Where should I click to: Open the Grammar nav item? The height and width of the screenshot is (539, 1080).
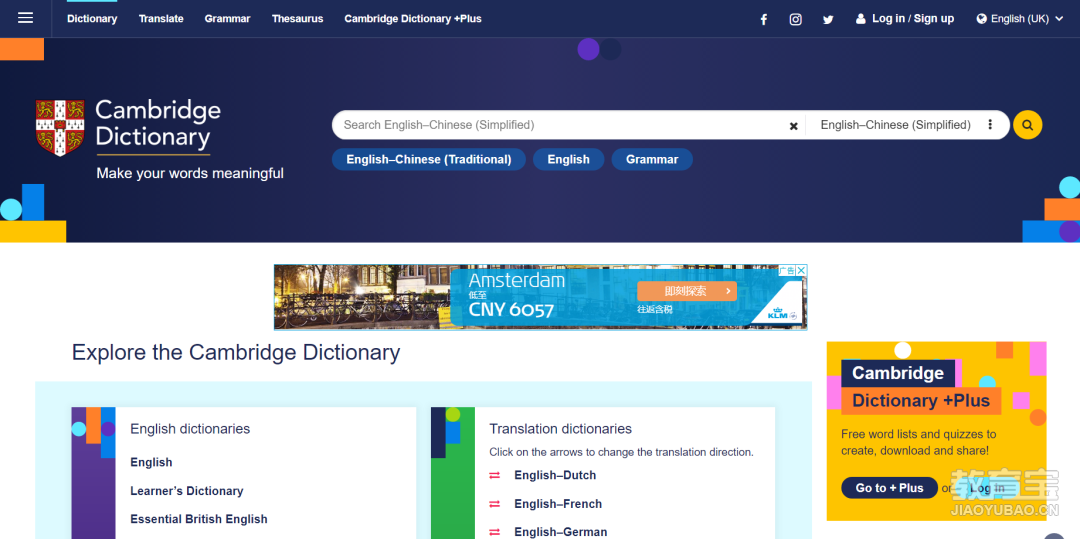pos(227,19)
